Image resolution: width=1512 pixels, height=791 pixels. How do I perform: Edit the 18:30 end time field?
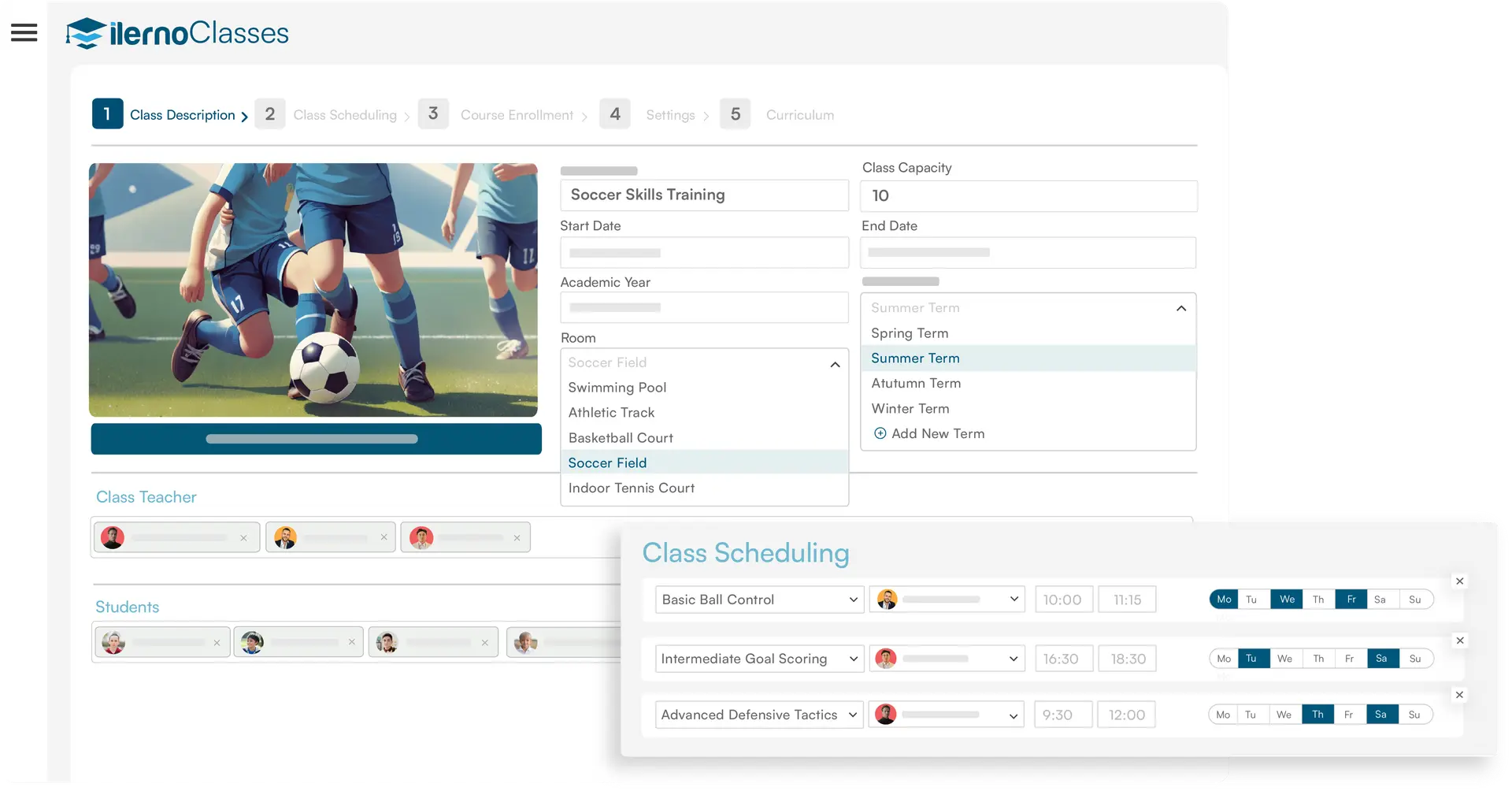pyautogui.click(x=1128, y=659)
